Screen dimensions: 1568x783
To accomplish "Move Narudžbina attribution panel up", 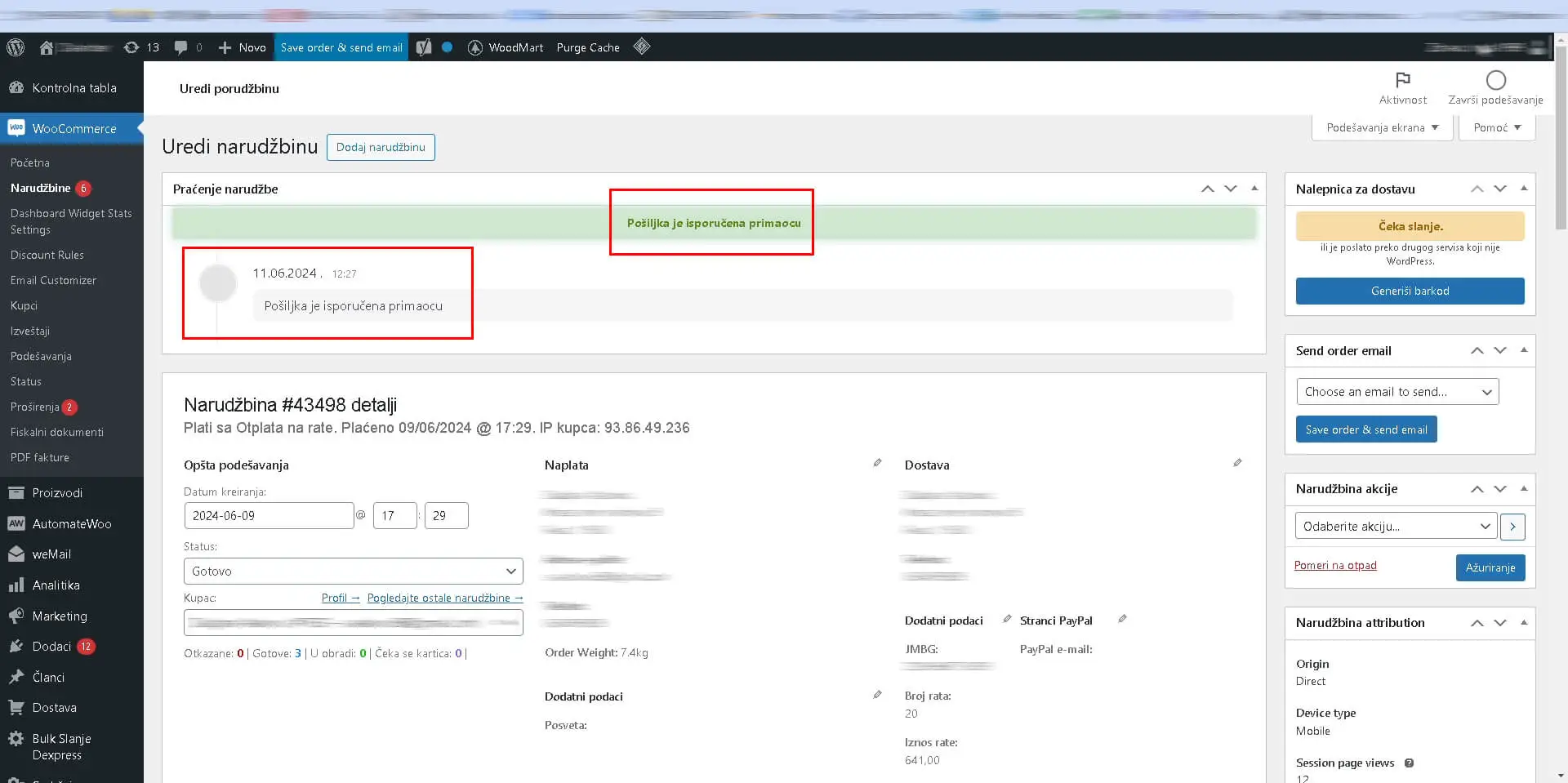I will [x=1477, y=623].
